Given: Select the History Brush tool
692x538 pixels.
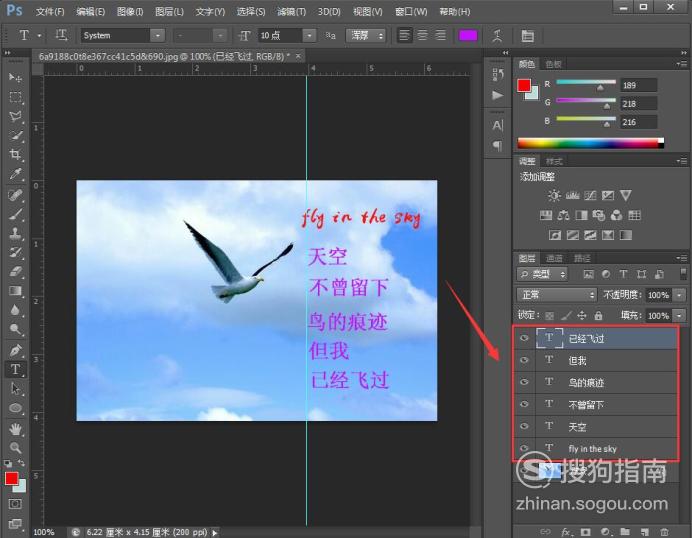Looking at the screenshot, I should [15, 252].
